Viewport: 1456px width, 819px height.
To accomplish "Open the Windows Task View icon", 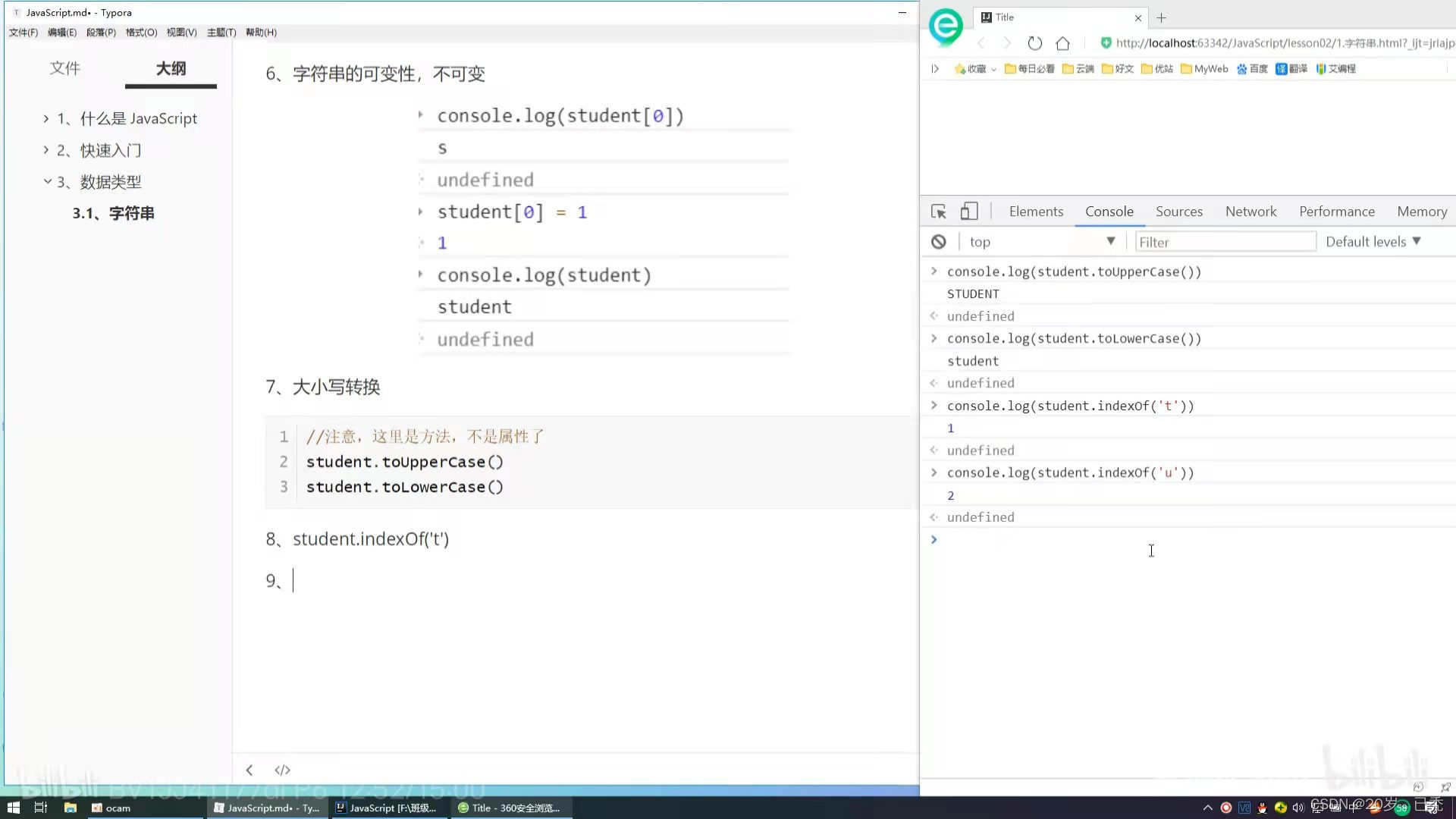I will tap(41, 808).
